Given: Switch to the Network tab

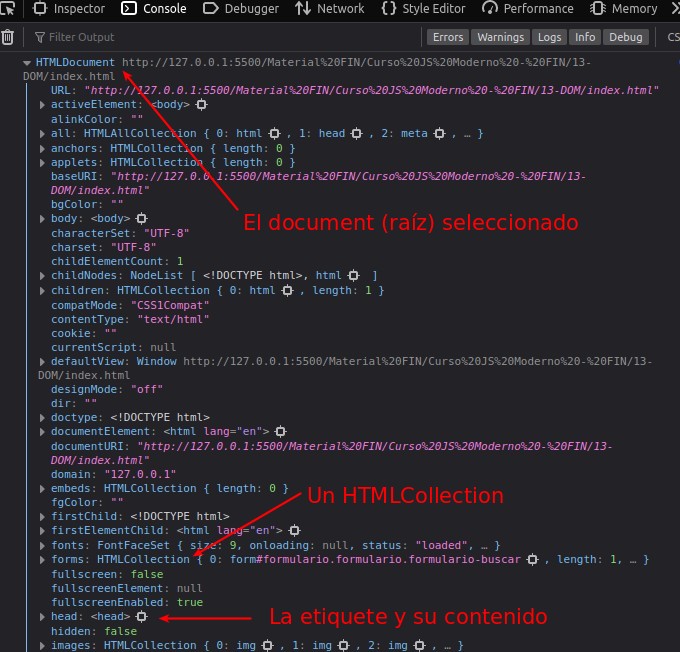Looking at the screenshot, I should tap(330, 9).
